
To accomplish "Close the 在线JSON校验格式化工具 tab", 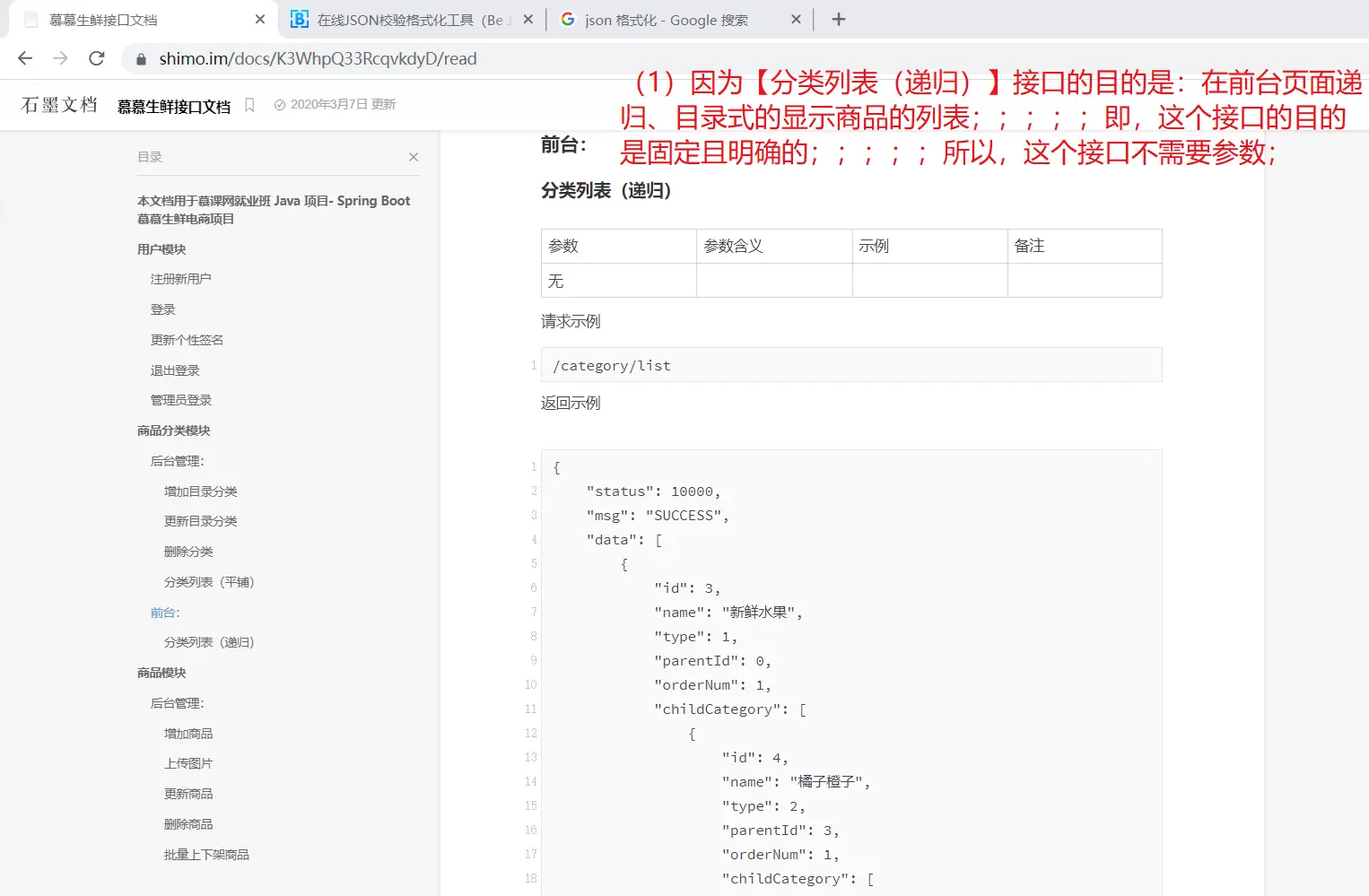I will point(528,20).
